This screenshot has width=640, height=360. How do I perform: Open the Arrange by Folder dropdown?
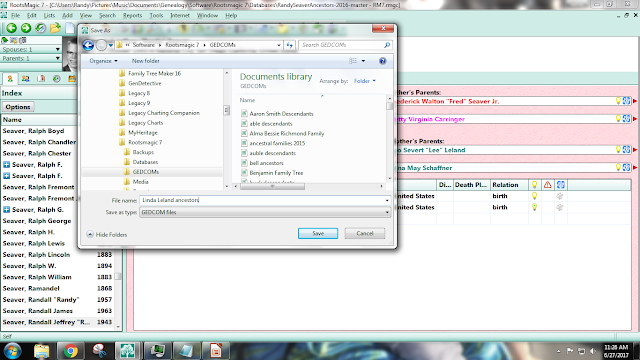tap(364, 81)
